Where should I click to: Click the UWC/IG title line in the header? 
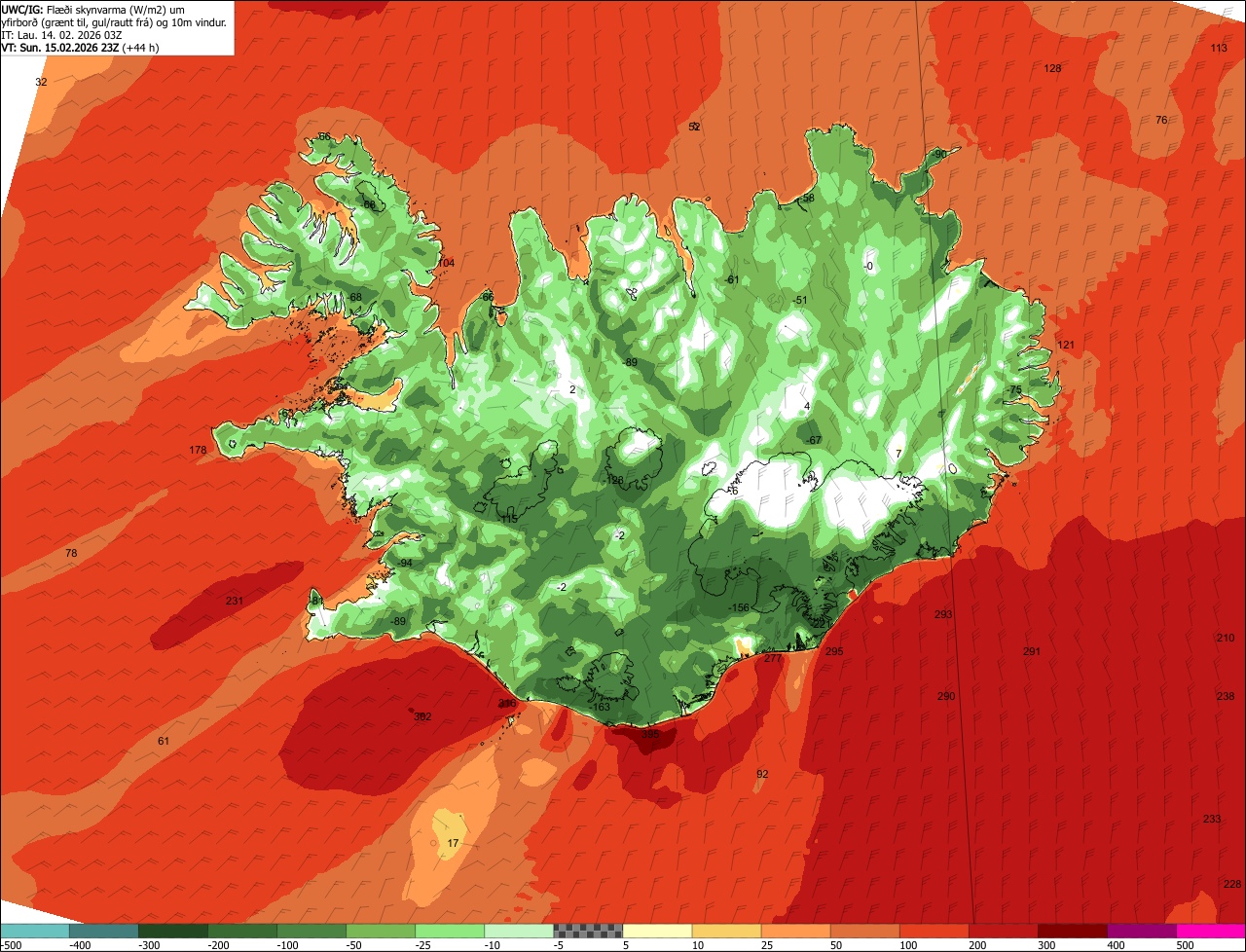coord(93,9)
